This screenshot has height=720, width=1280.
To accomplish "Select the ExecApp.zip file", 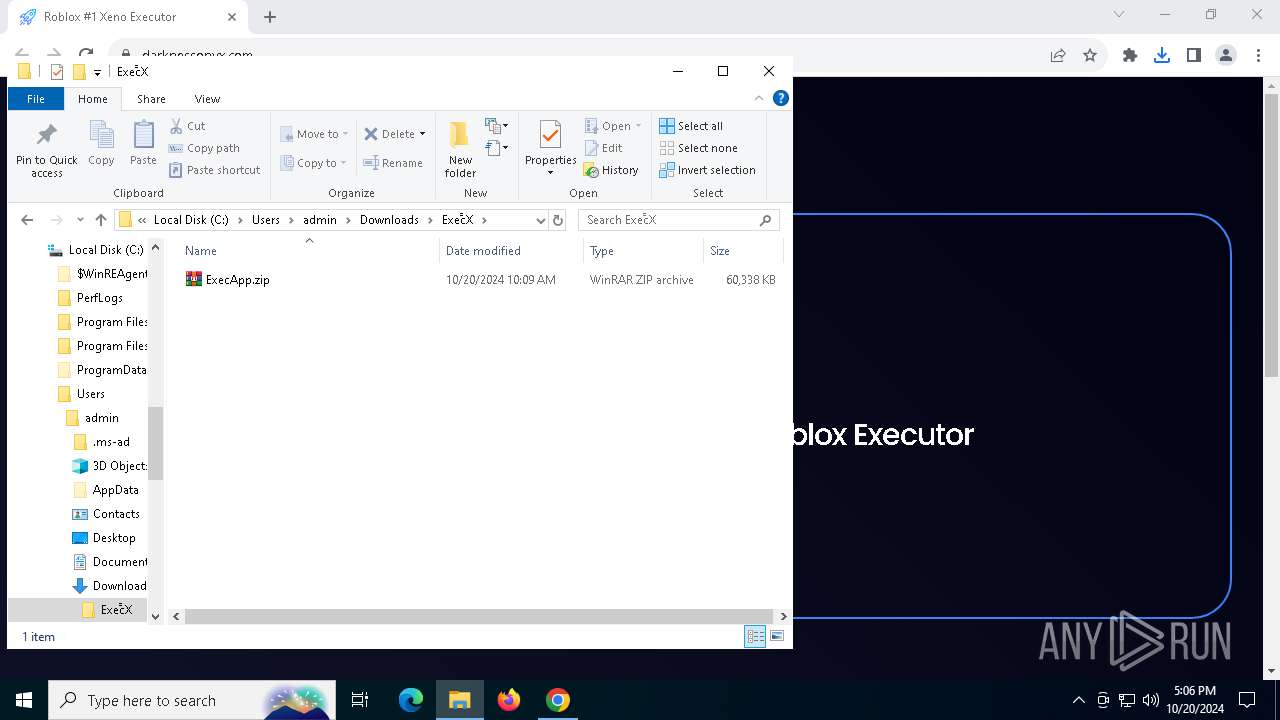I will pyautogui.click(x=237, y=280).
